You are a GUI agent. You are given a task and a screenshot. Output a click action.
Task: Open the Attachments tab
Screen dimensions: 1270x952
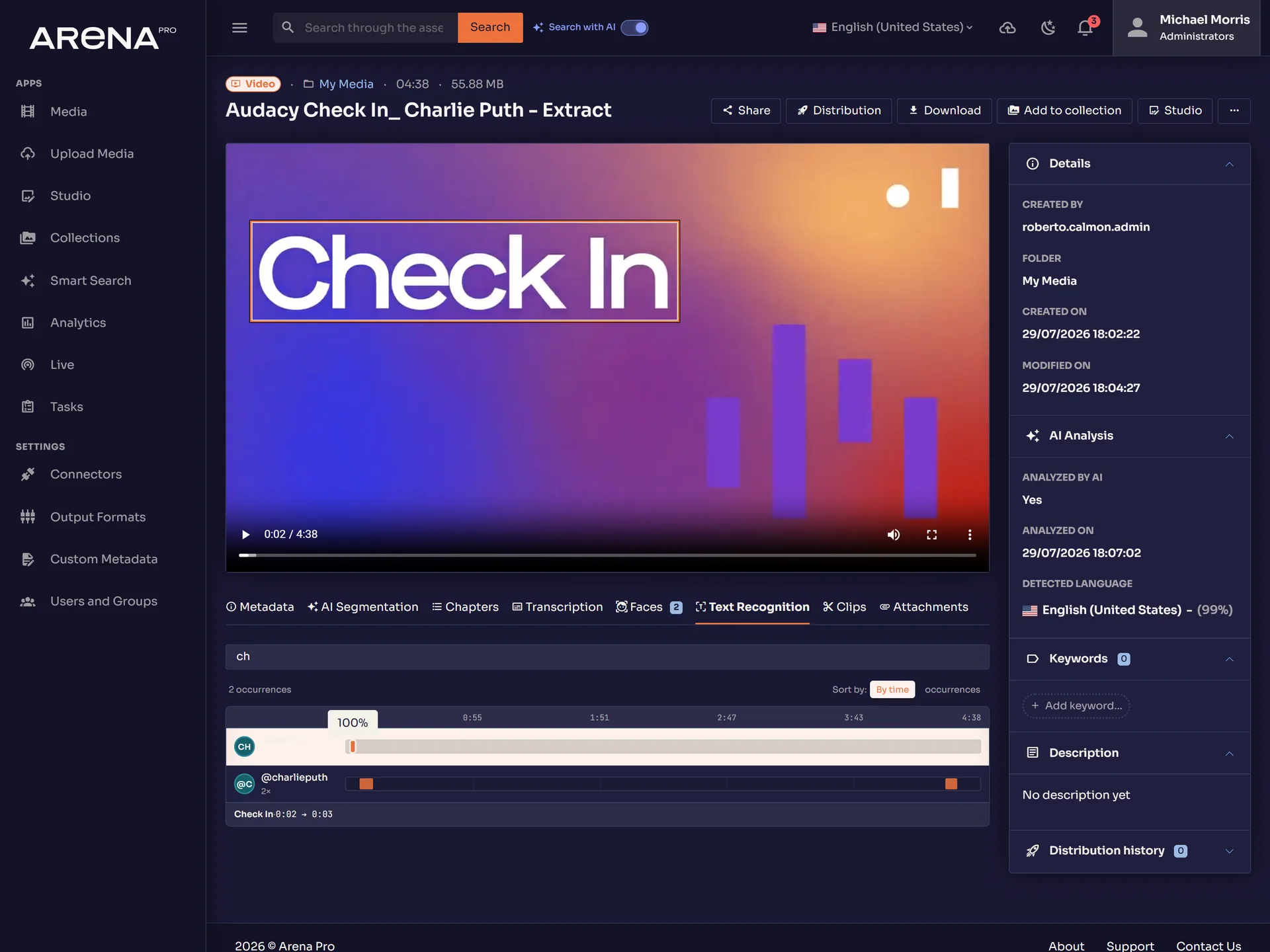(x=923, y=607)
